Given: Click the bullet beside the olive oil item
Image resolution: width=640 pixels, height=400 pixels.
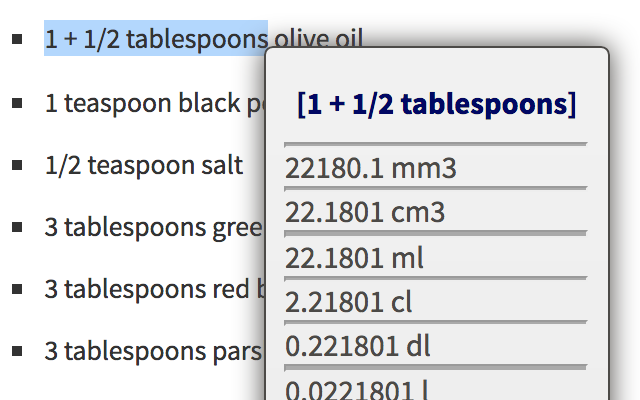Looking at the screenshot, I should tap(17, 39).
